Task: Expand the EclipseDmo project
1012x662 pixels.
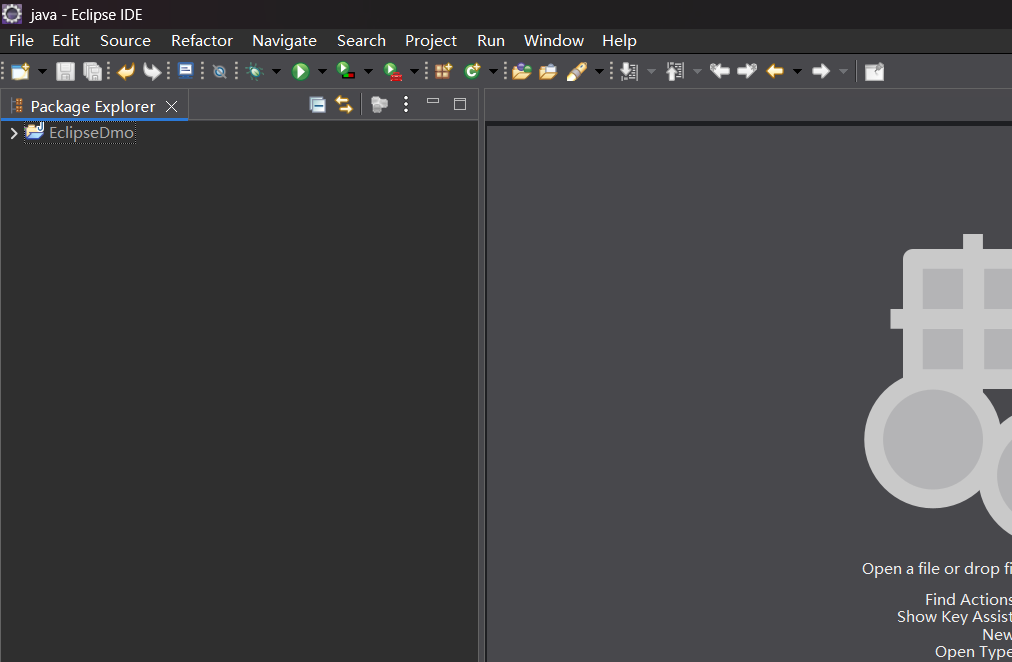Action: (x=14, y=133)
